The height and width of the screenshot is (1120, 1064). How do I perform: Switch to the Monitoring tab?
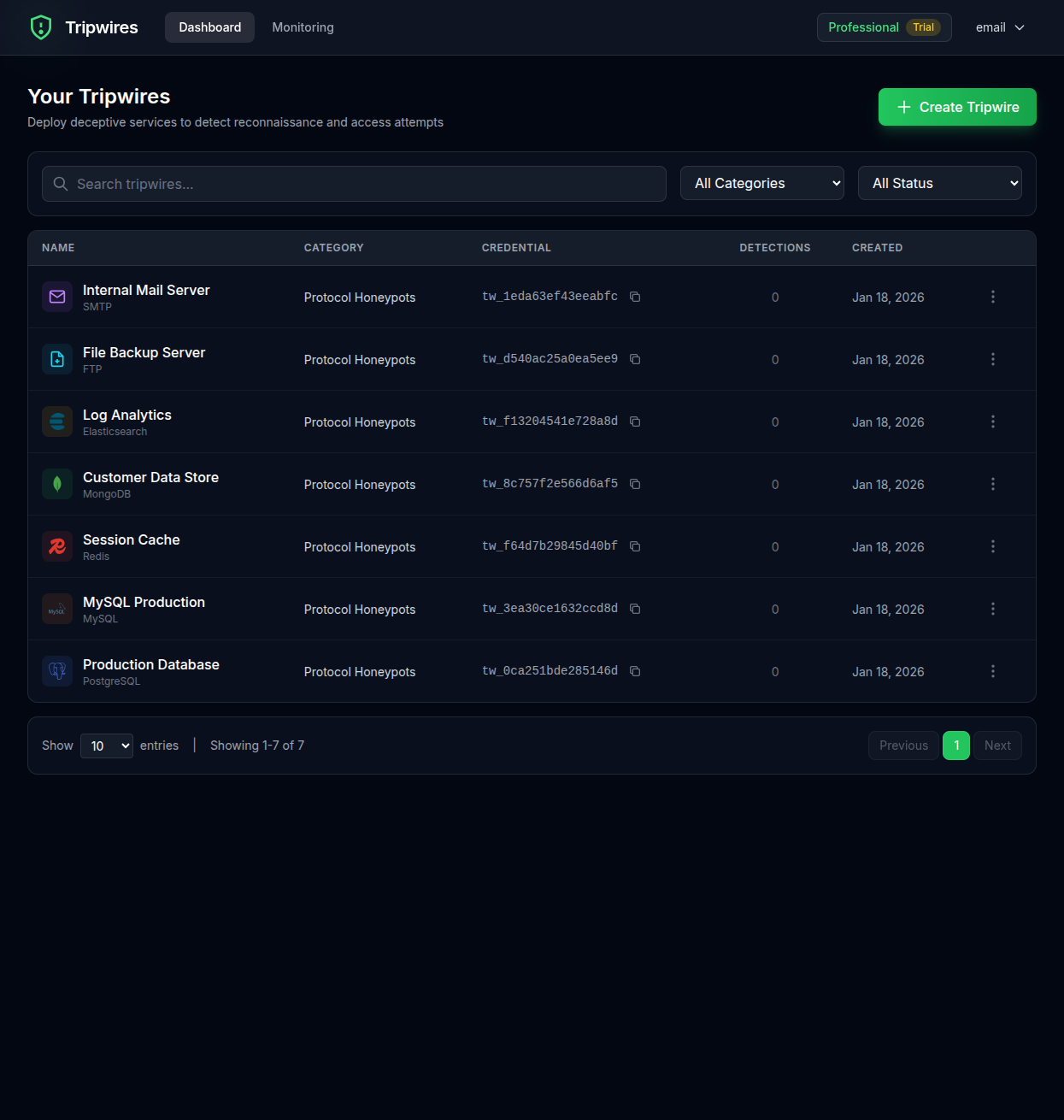303,27
